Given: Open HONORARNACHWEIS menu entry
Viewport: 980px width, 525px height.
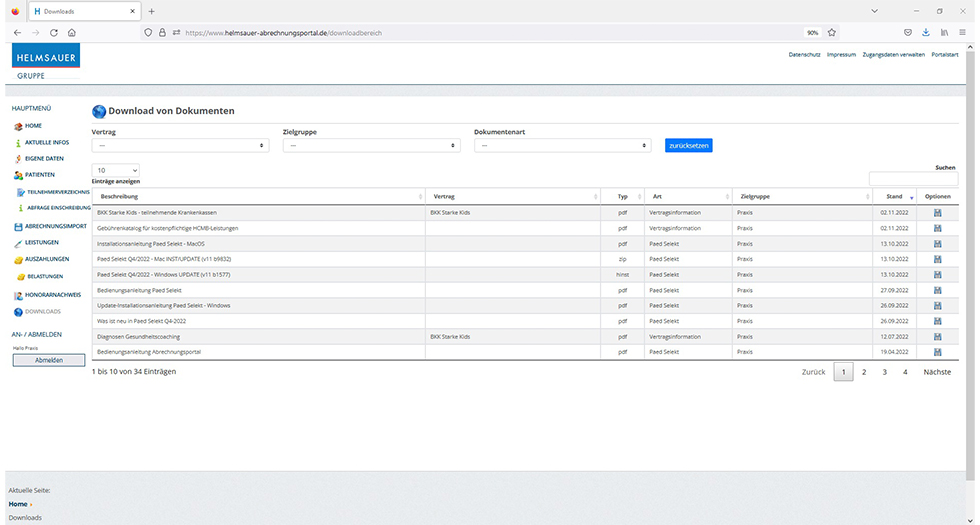Looking at the screenshot, I should tap(52, 295).
